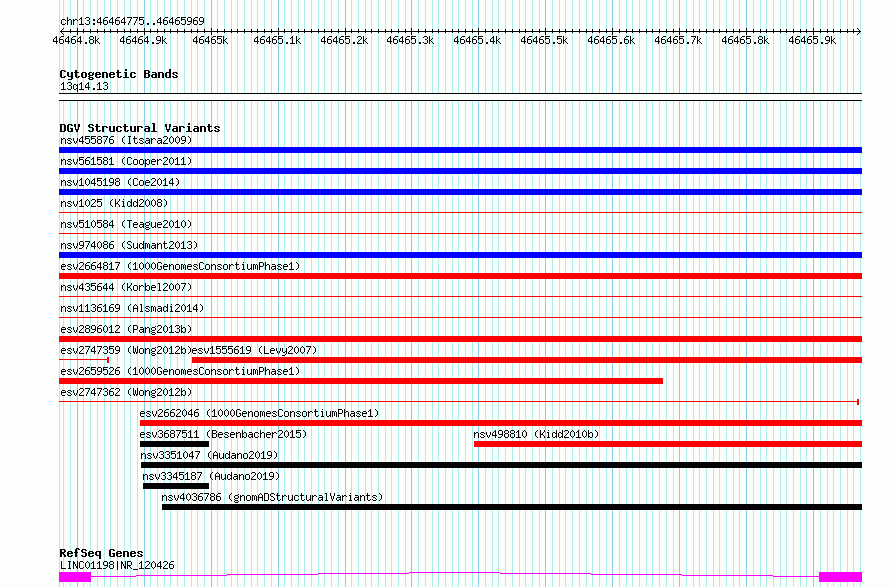
Task: Open the LINC01198|NR_120426 gene label
Action: 117,565
